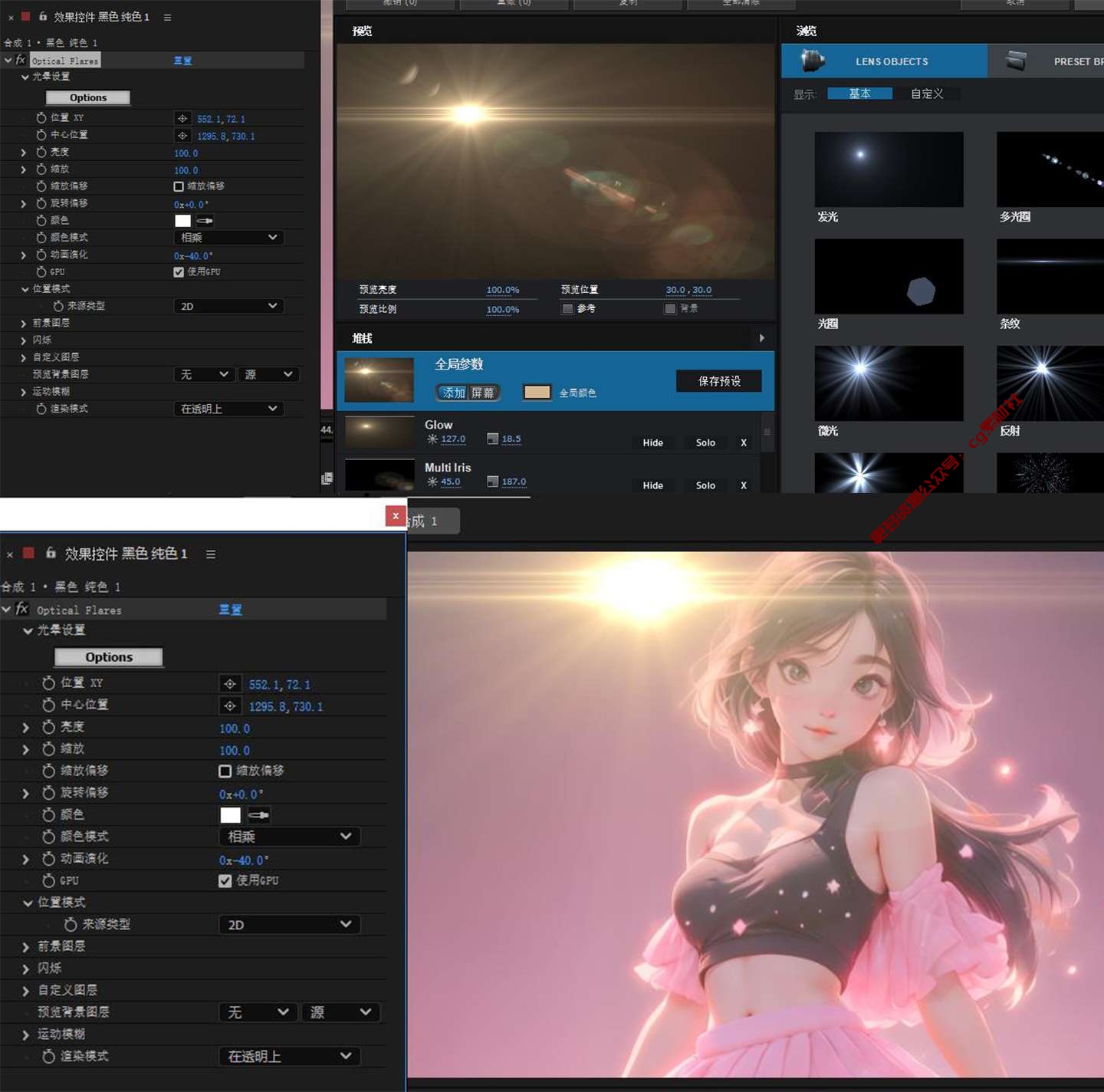Click the stopwatch icon next to 亮度

48,727
